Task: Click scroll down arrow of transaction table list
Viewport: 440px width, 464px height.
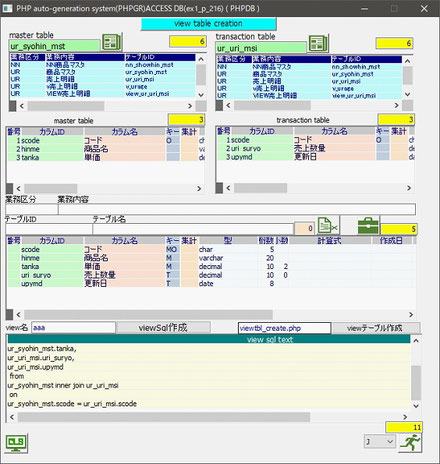Action: pyautogui.click(x=407, y=95)
